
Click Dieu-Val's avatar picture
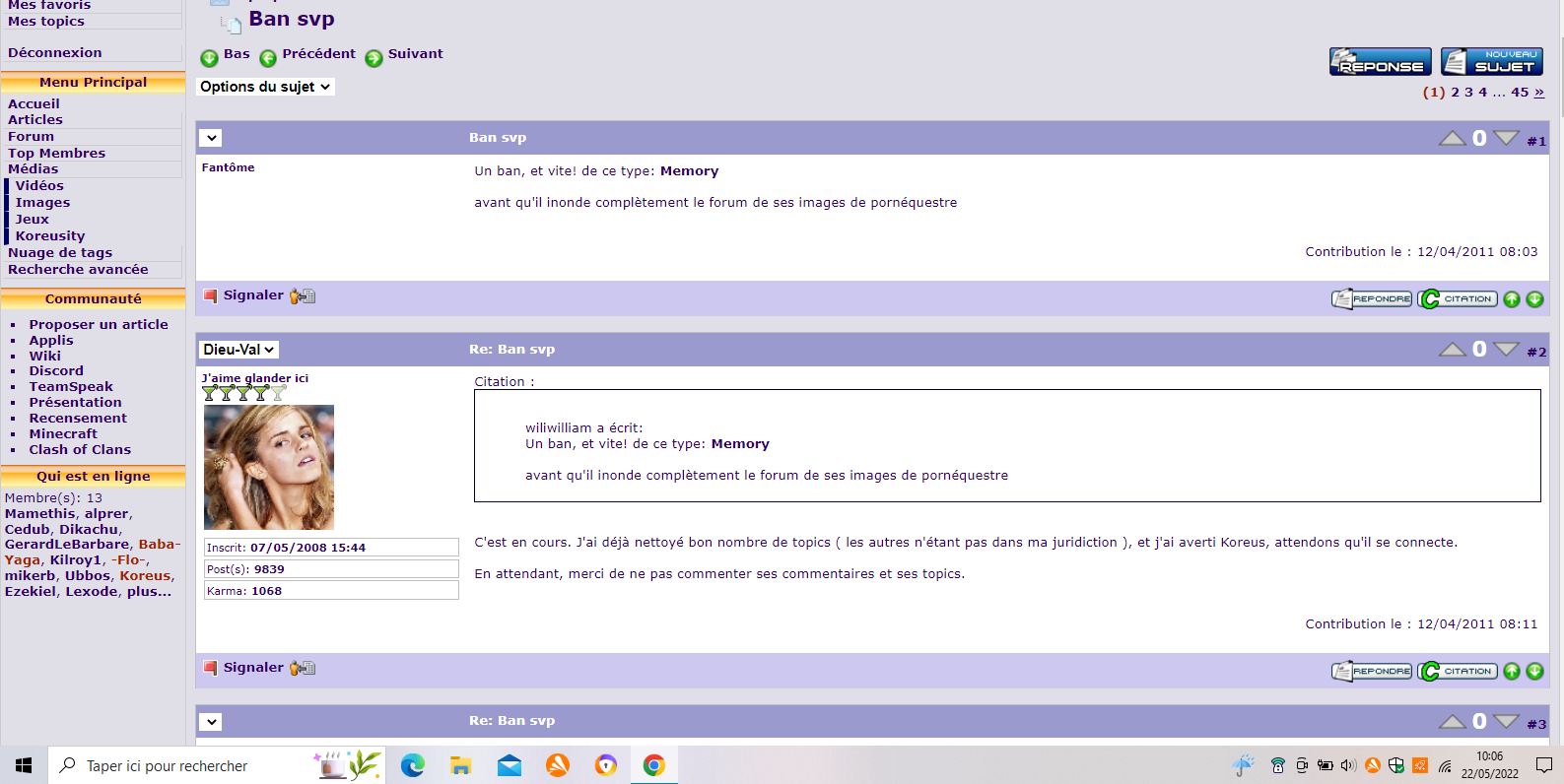(x=269, y=467)
